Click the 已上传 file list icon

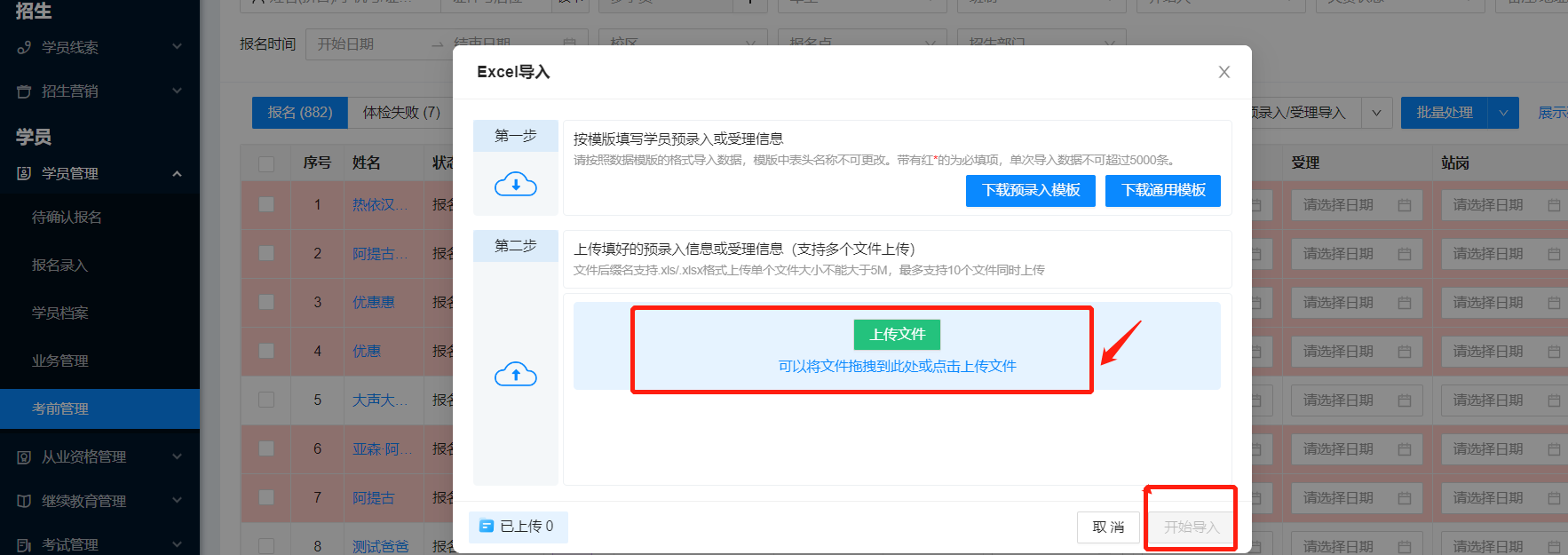486,526
